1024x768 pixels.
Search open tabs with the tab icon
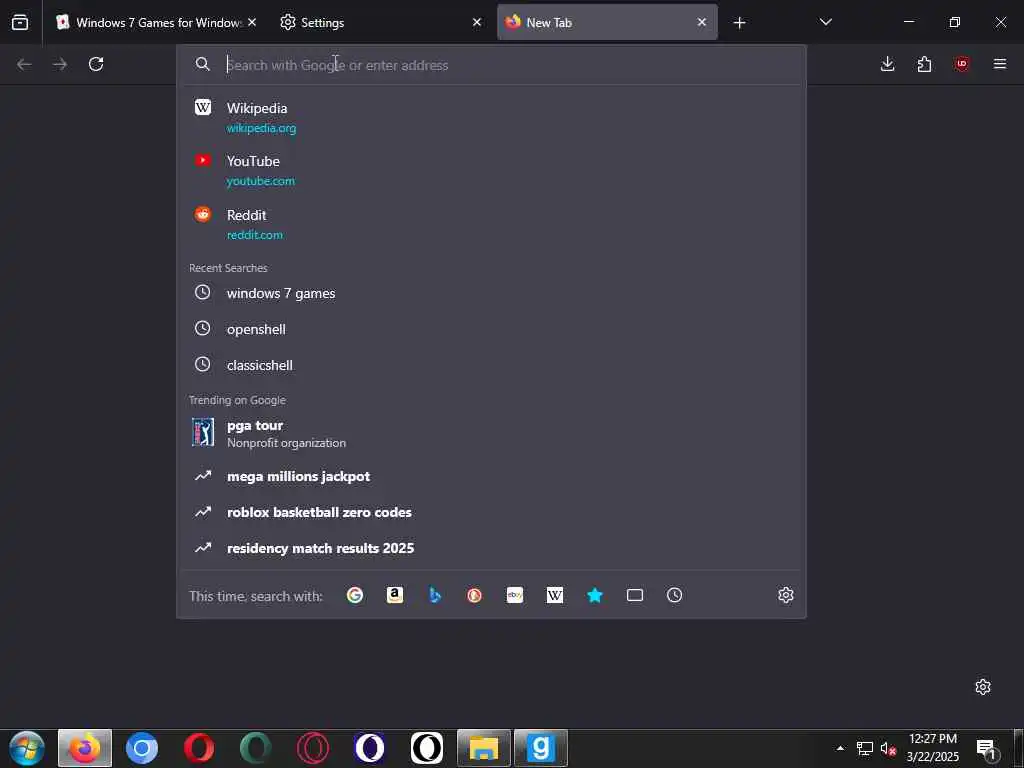coord(635,595)
